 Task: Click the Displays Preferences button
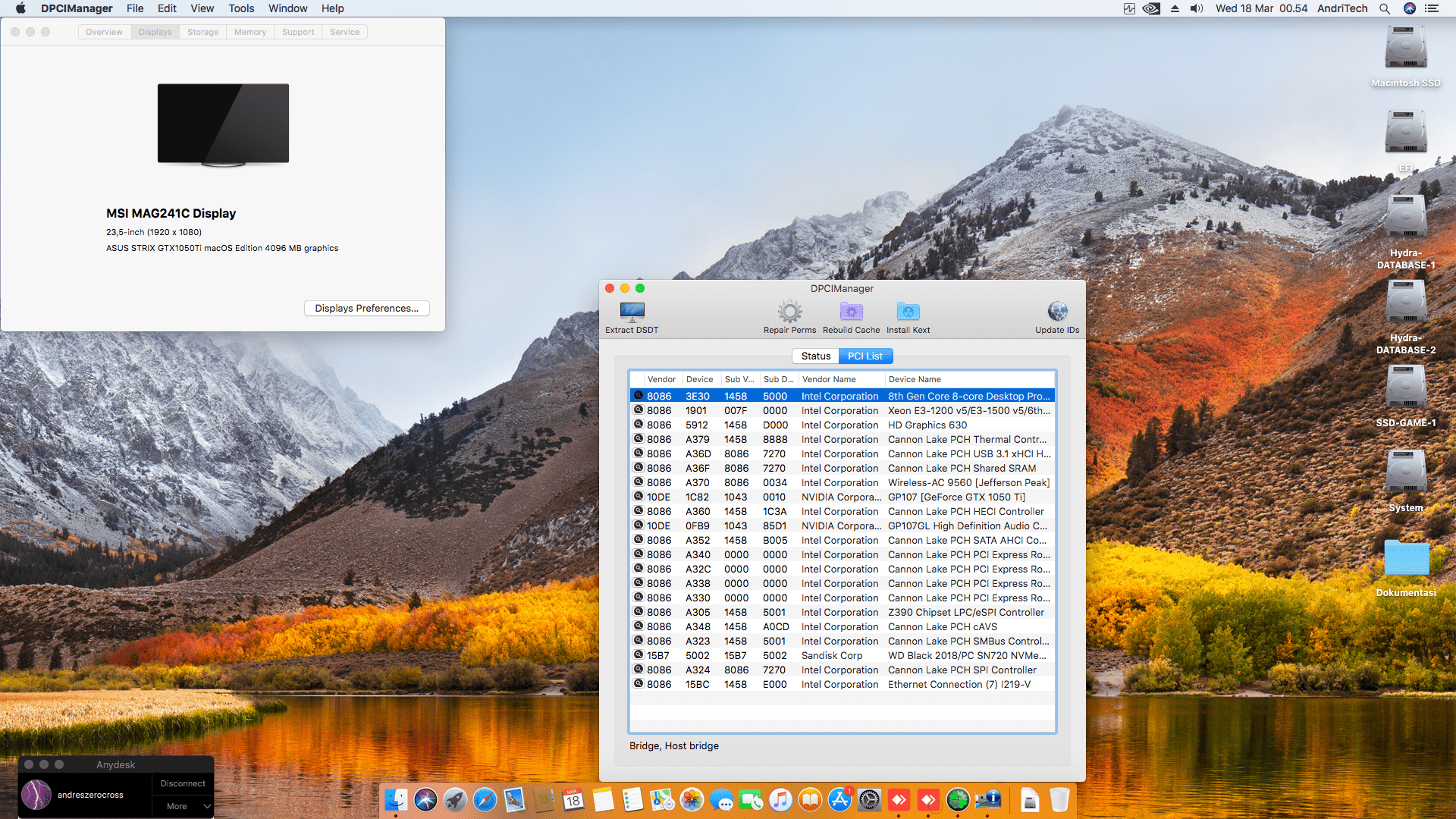366,308
